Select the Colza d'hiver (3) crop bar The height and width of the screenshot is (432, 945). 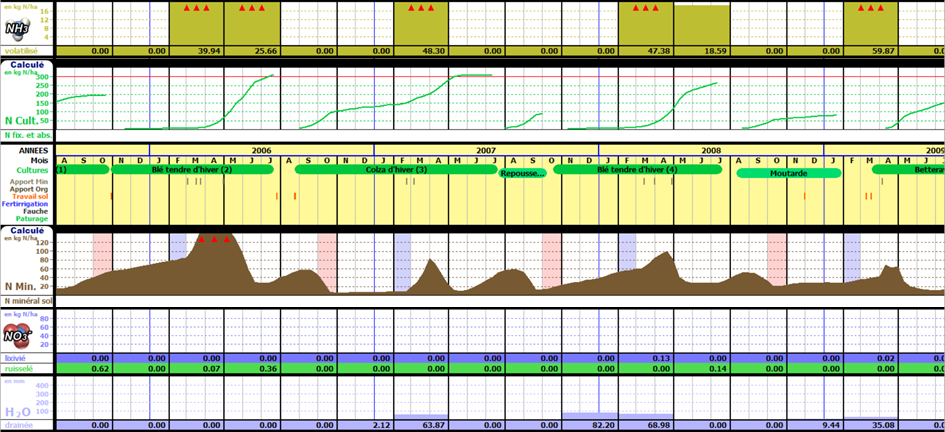[389, 170]
